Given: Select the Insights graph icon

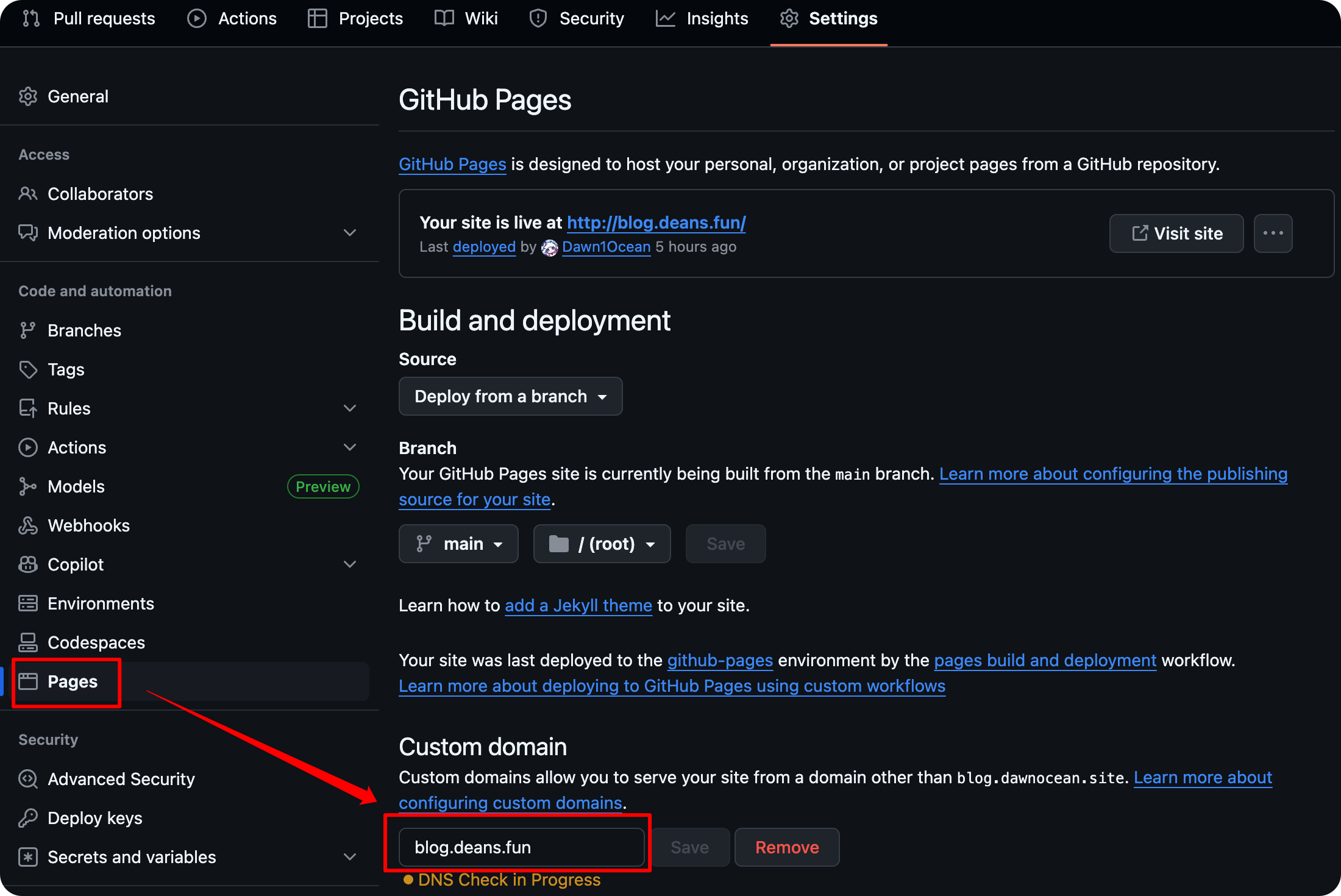Looking at the screenshot, I should coord(666,18).
